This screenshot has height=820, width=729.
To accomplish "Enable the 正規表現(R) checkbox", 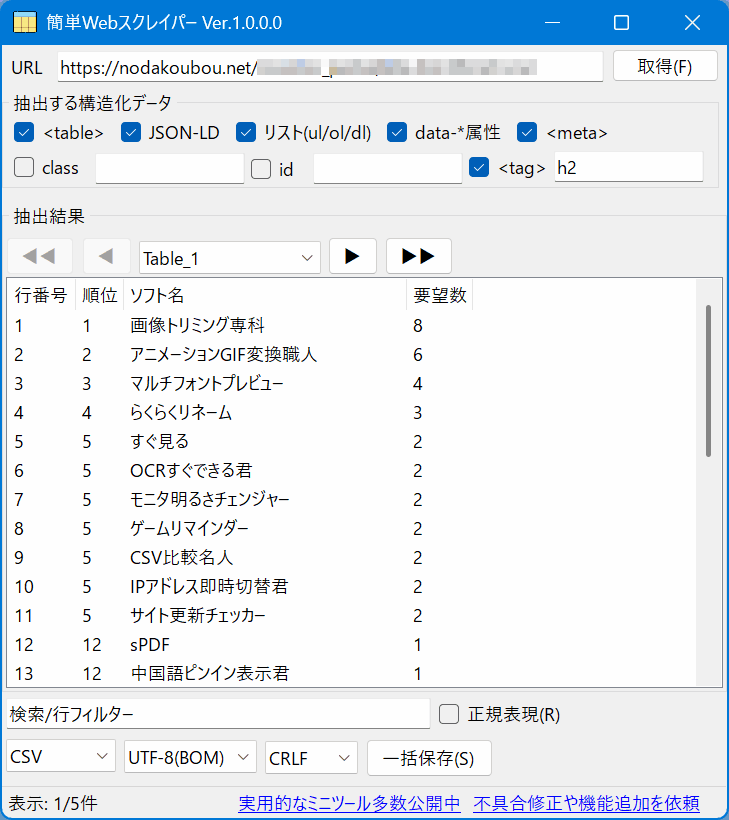I will click(450, 714).
